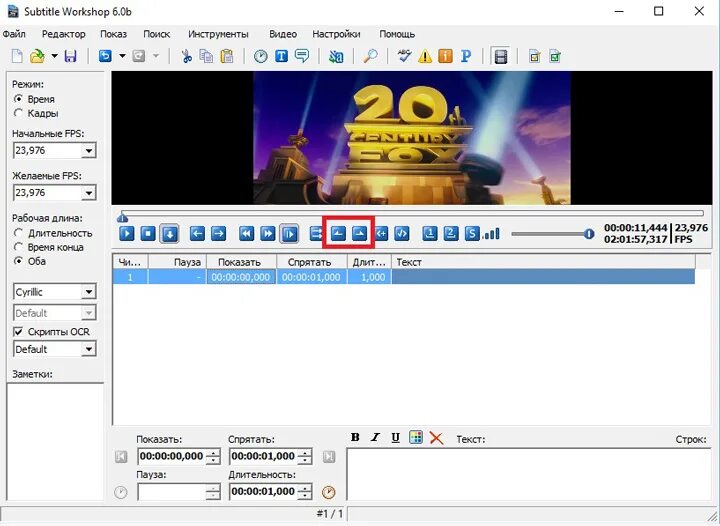Paste from the clipboard icon
720x526 pixels.
tap(227, 56)
